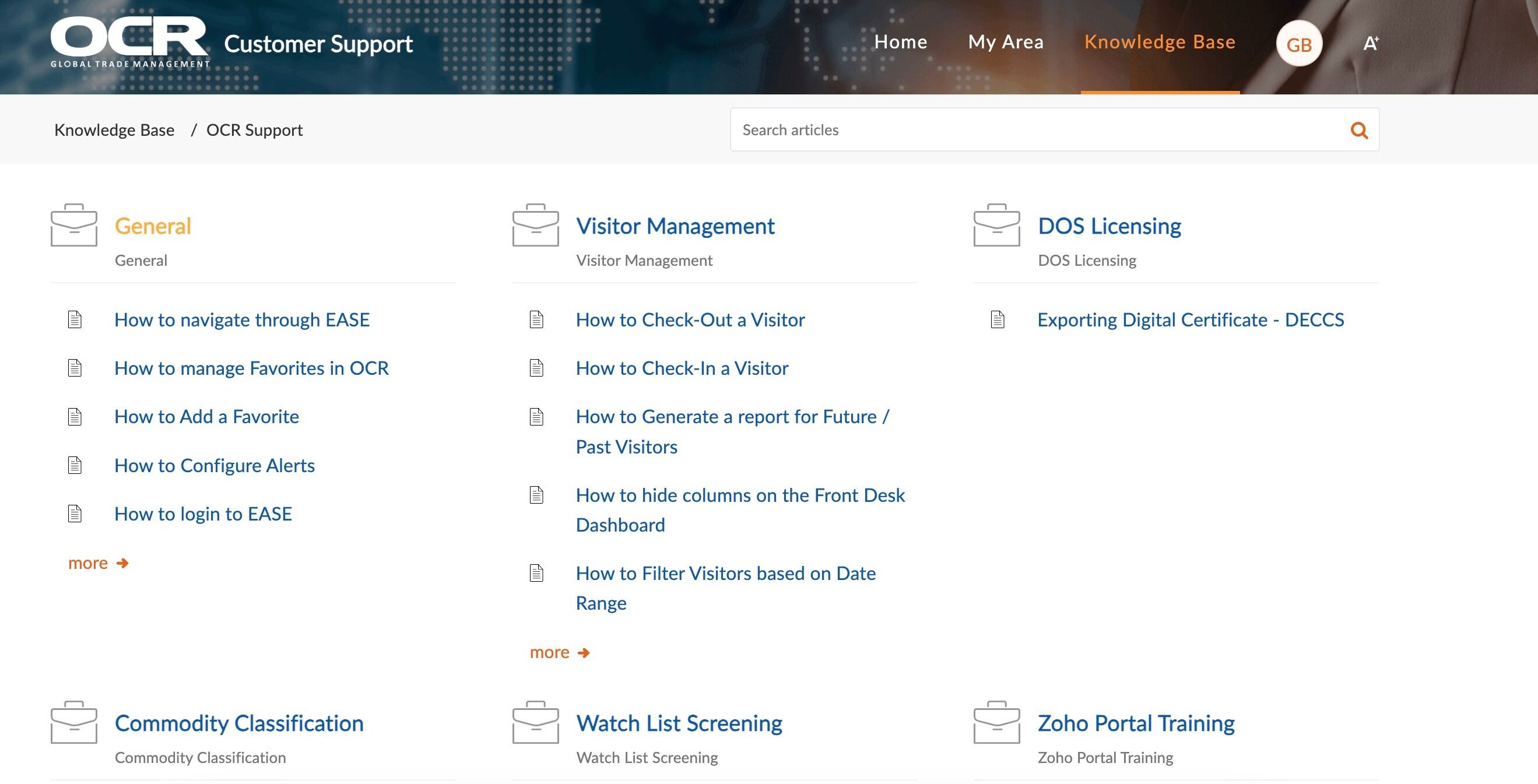
Task: Open the Commodity Classification category heading
Action: (239, 723)
